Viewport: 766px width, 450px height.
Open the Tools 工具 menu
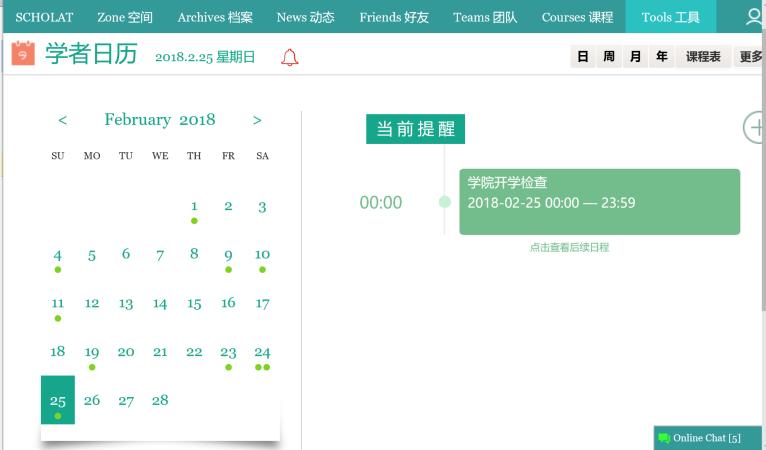coord(671,17)
